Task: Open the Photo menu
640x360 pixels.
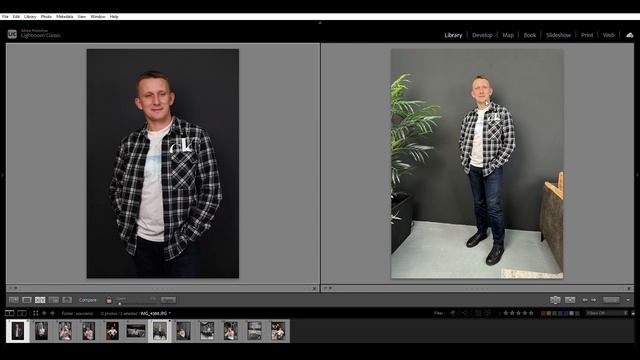Action: click(x=46, y=17)
